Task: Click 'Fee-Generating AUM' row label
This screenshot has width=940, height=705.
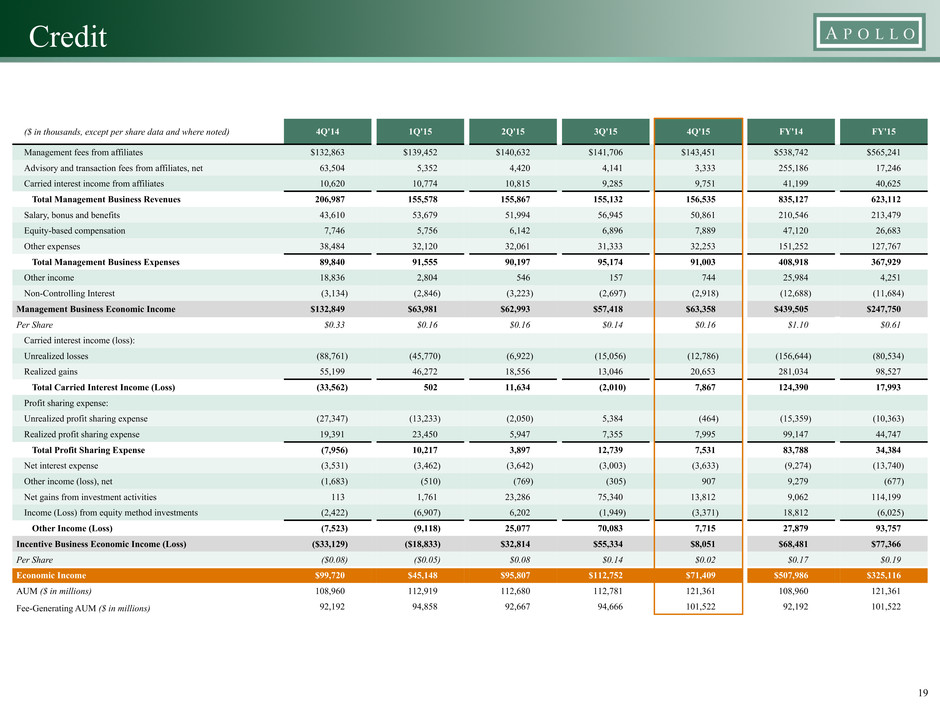Action: coord(83,608)
